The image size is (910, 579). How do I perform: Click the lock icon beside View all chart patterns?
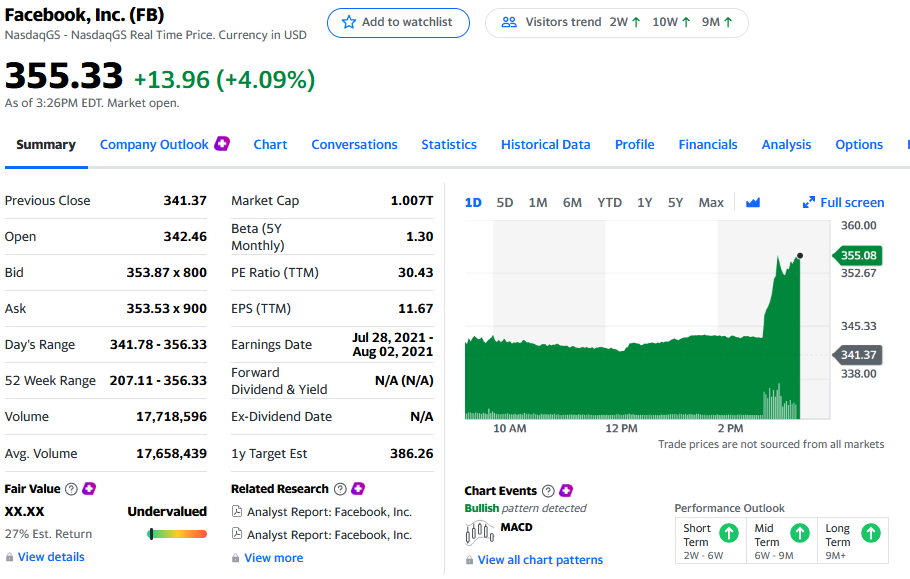tap(469, 560)
